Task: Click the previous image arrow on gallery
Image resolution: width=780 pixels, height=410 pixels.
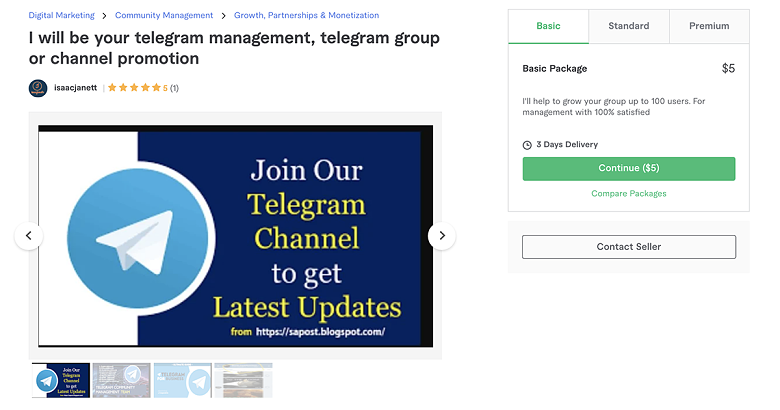Action: [29, 236]
